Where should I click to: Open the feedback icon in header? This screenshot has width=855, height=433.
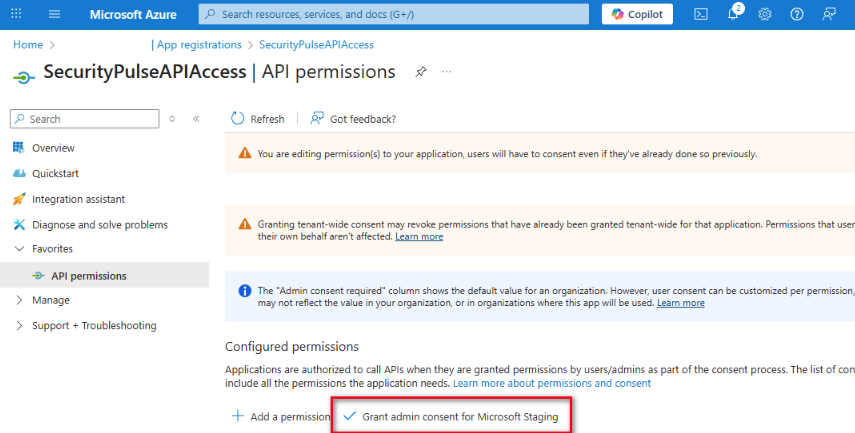[829, 14]
